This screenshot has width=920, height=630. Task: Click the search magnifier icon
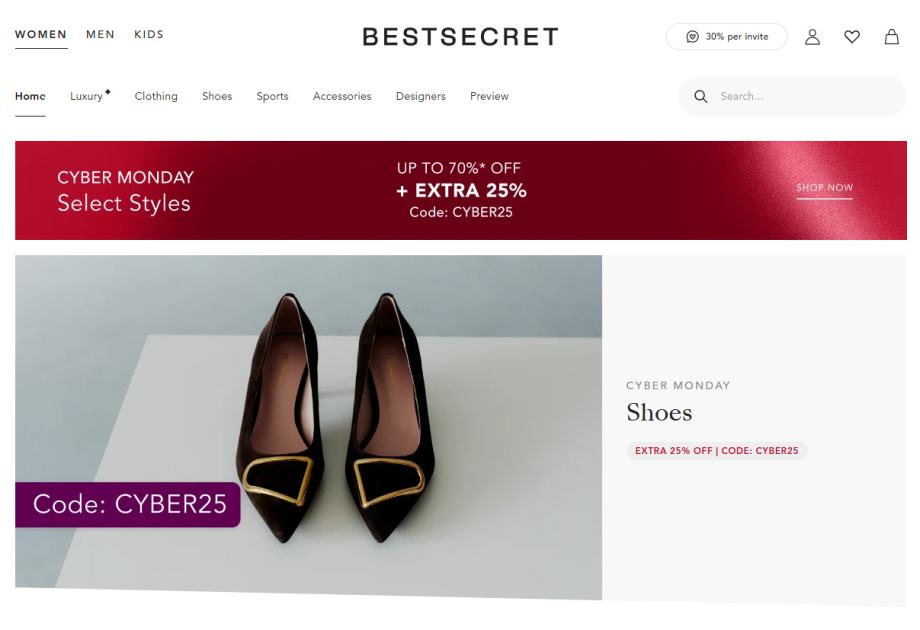[x=701, y=96]
